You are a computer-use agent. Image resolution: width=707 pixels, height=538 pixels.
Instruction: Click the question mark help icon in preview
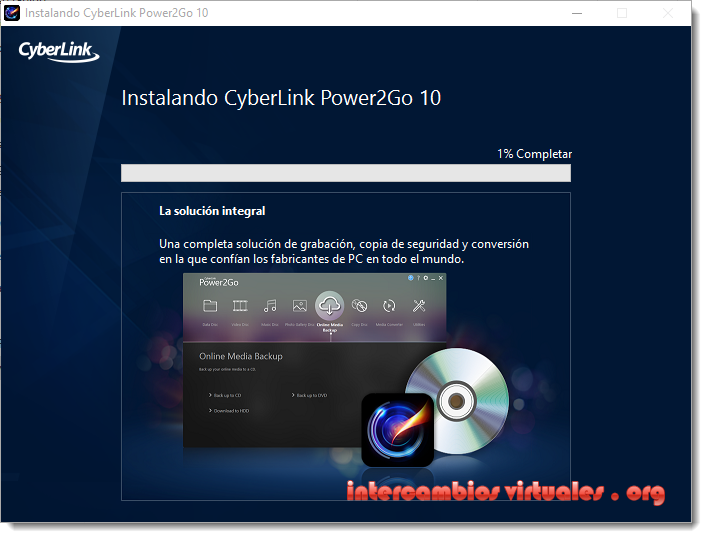(x=418, y=278)
